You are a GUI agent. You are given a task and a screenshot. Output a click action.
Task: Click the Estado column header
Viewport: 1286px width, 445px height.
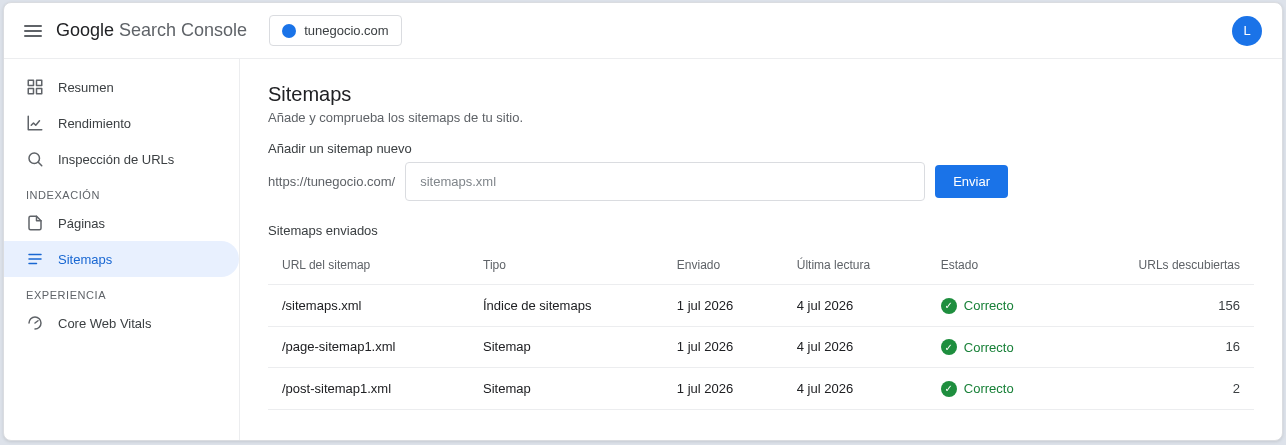click(x=959, y=265)
